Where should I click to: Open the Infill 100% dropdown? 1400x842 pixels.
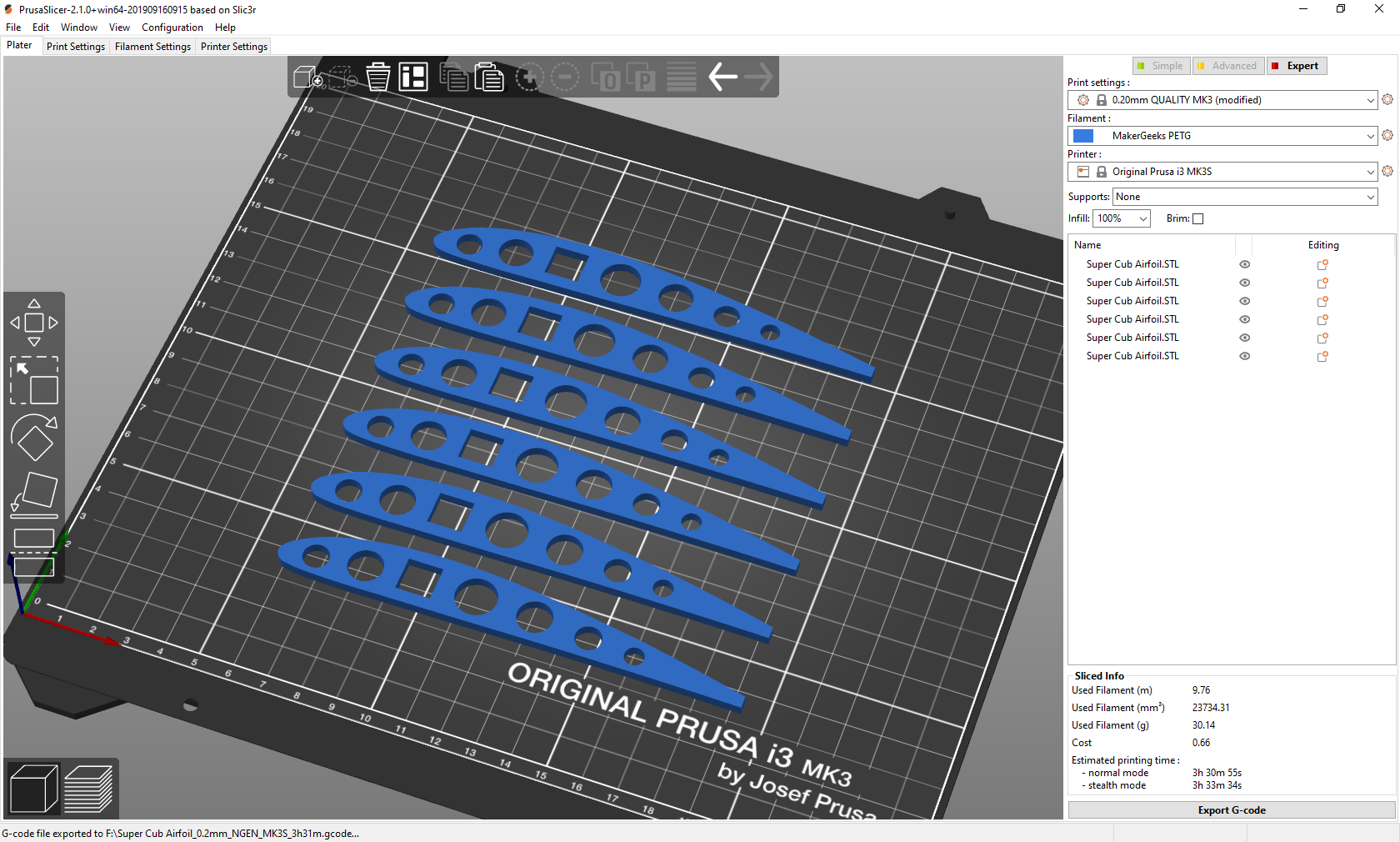tap(1122, 218)
